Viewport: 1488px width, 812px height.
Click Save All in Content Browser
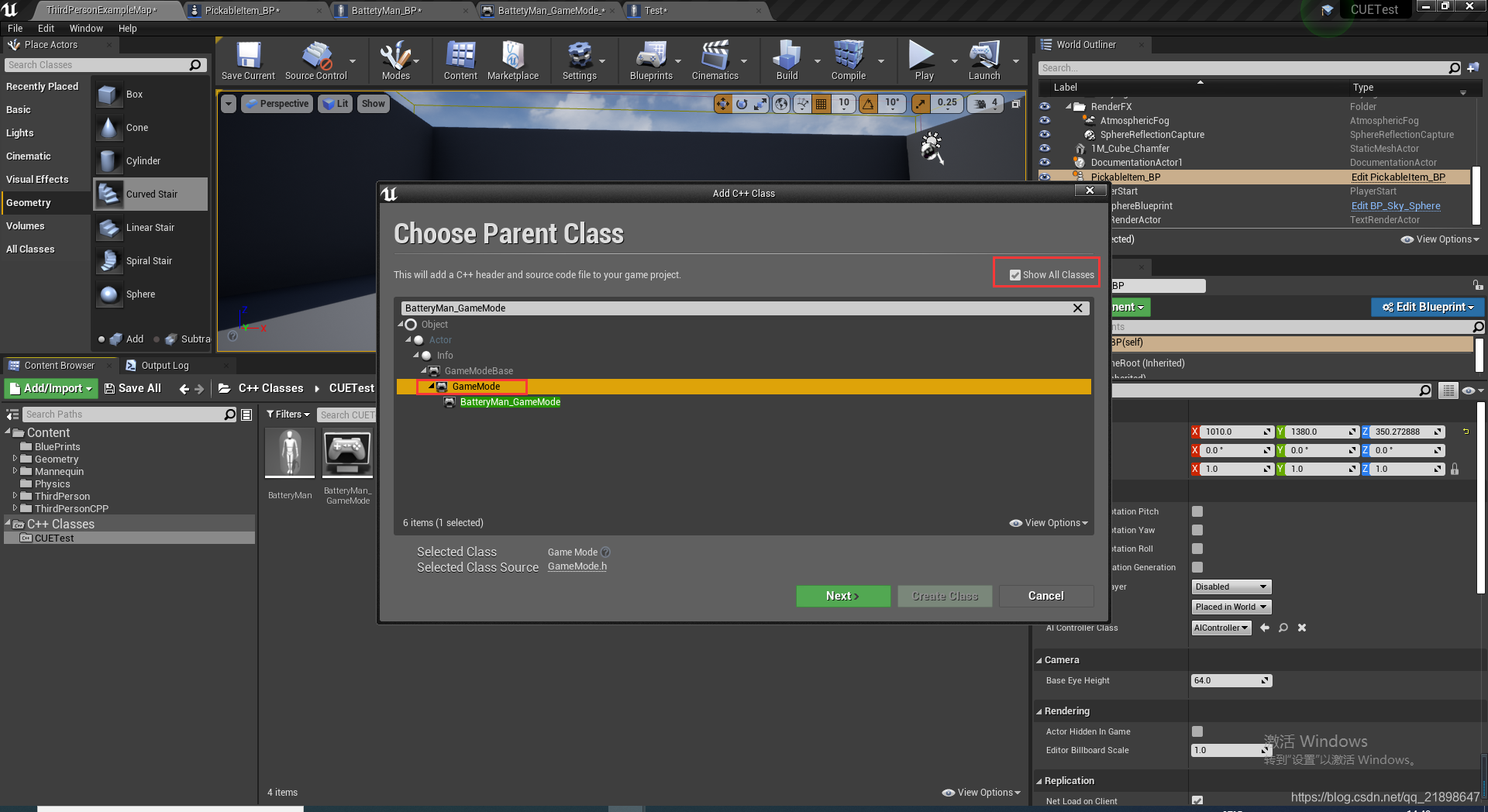[133, 388]
